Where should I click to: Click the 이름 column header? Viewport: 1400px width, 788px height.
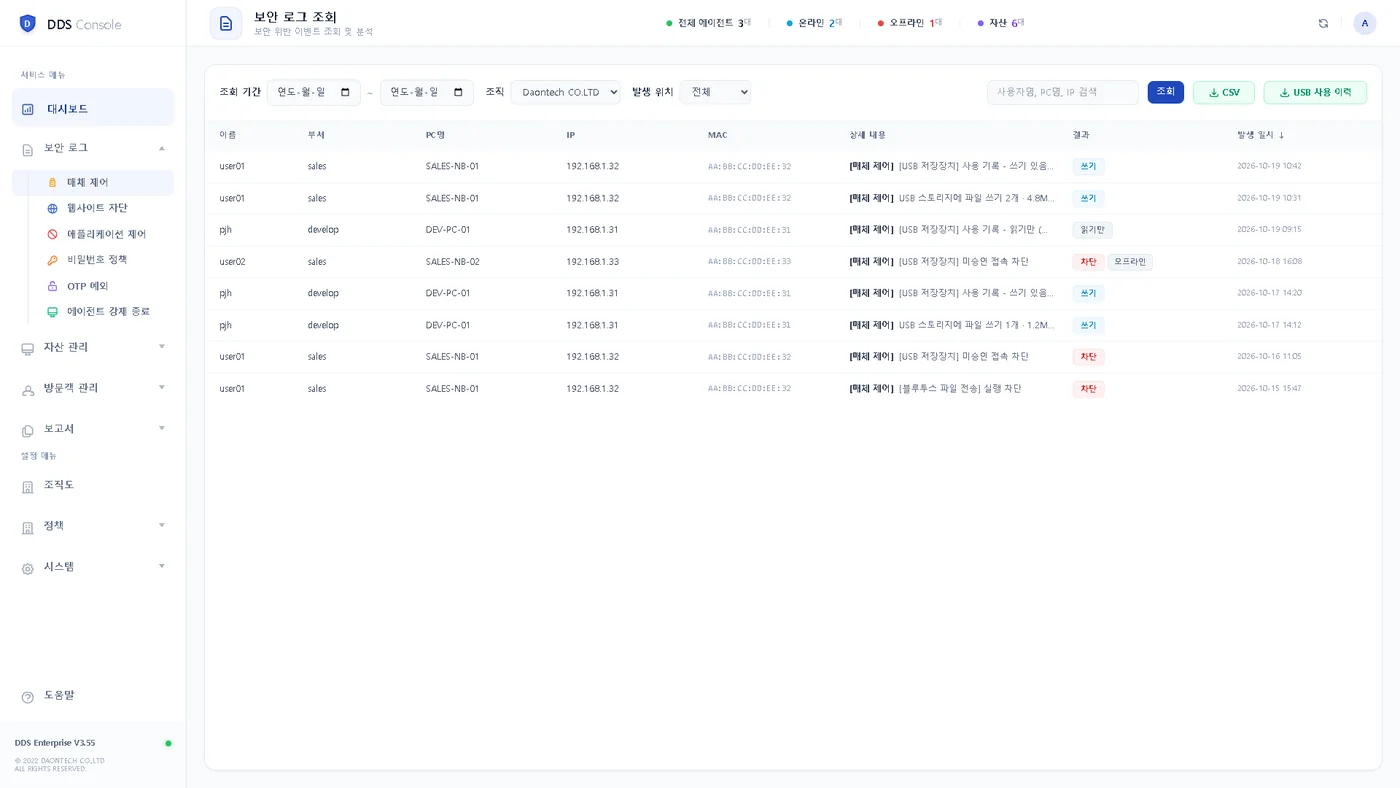point(228,135)
